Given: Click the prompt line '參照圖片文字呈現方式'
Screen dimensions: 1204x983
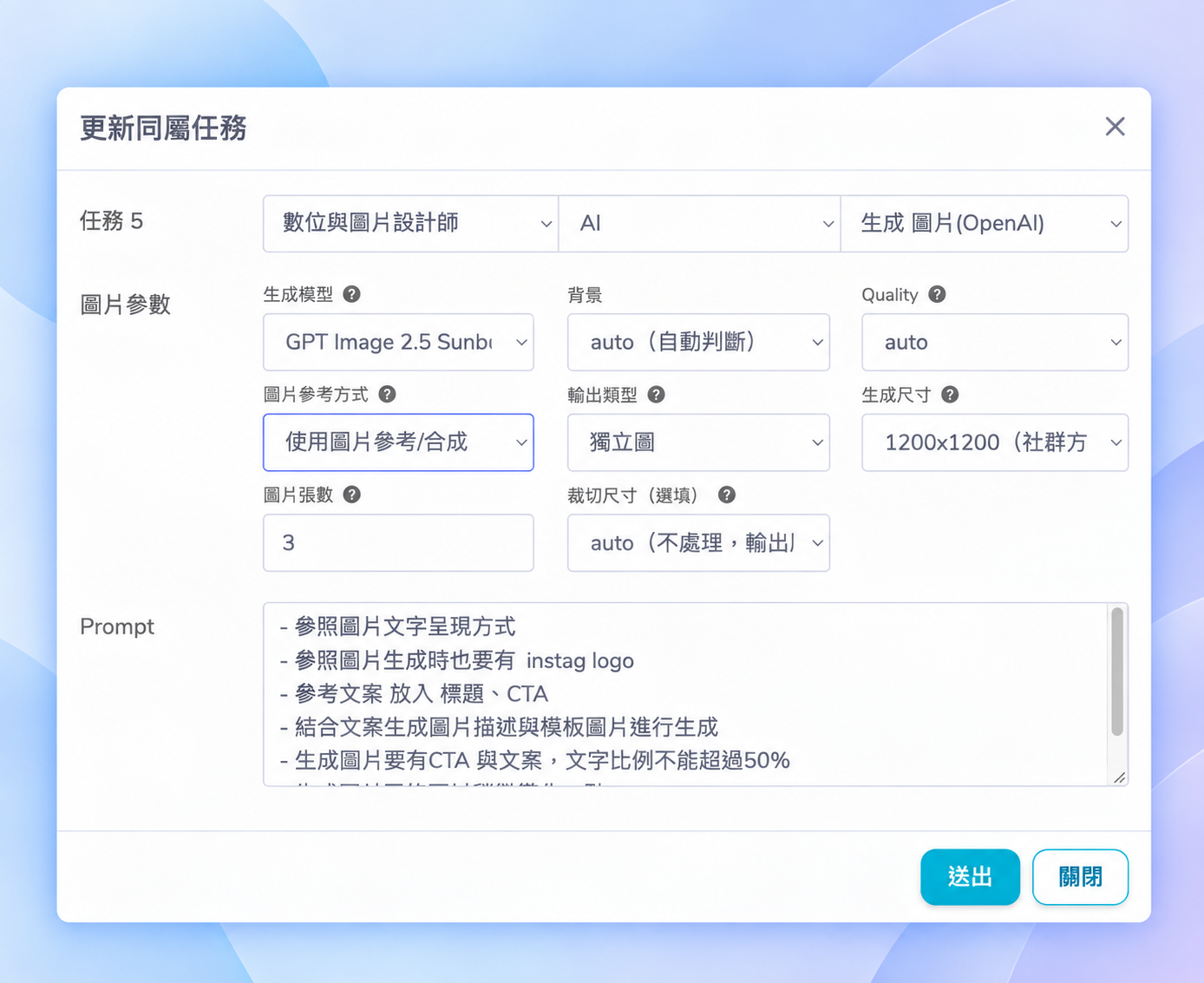Looking at the screenshot, I should point(397,626).
